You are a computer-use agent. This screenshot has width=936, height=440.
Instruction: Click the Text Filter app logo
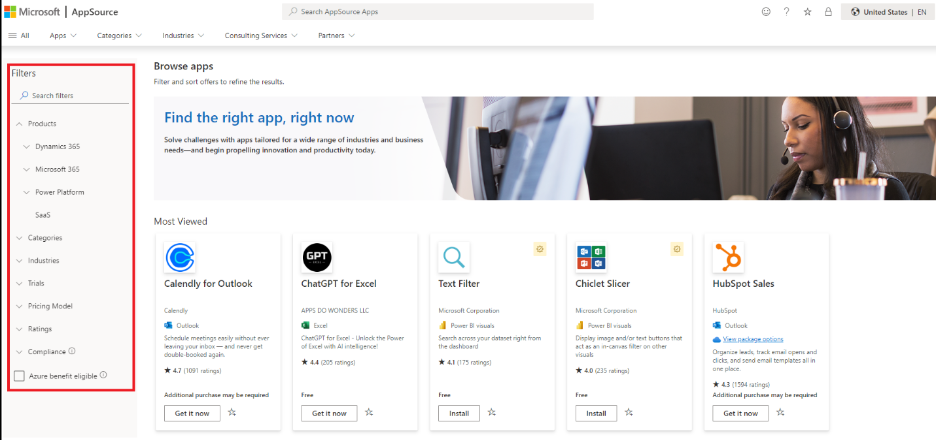pos(454,258)
